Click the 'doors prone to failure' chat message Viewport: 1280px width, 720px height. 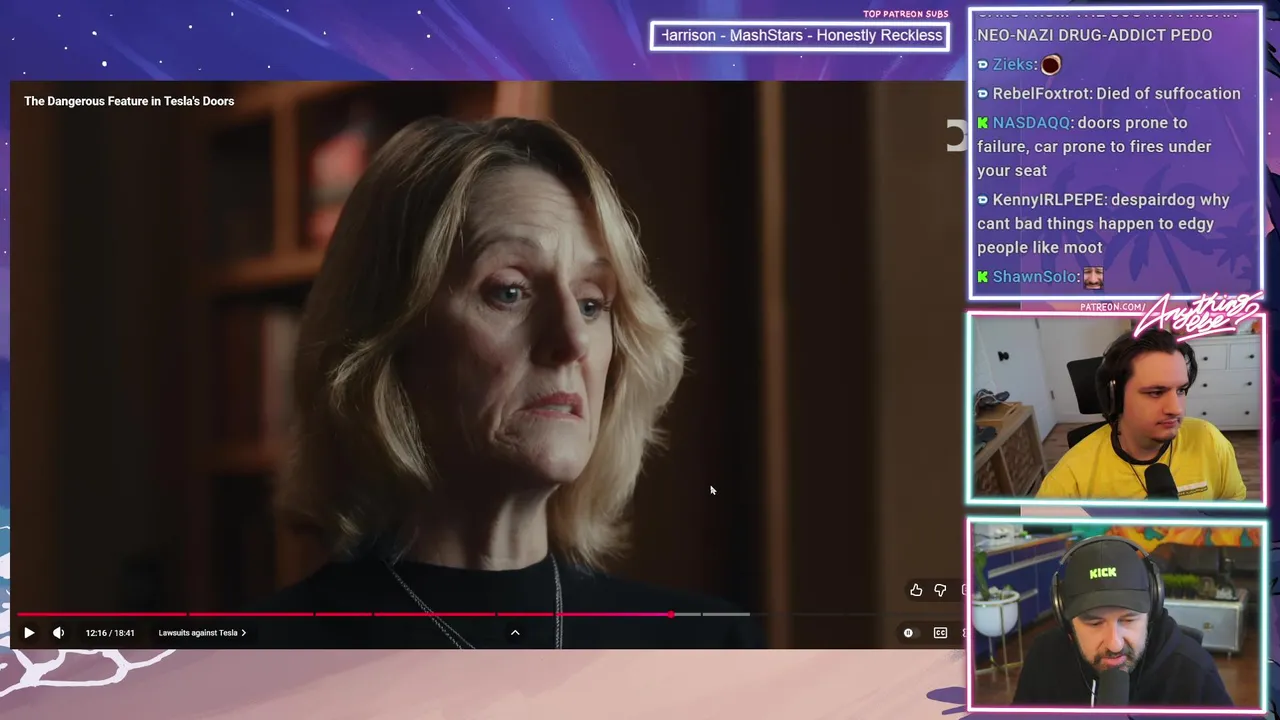click(1094, 147)
